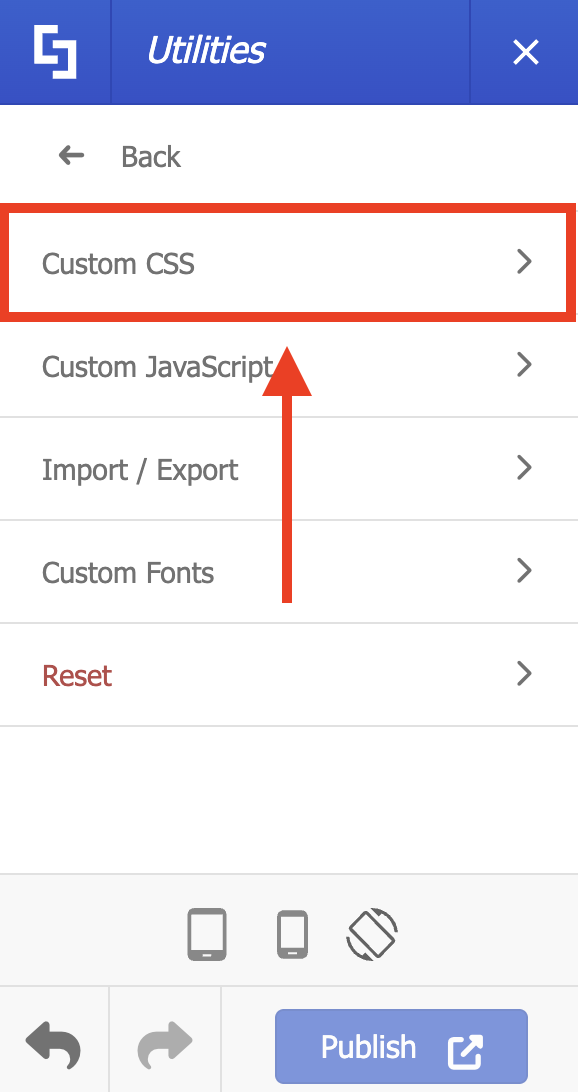Switch to mobile phone preview mode

coord(291,933)
